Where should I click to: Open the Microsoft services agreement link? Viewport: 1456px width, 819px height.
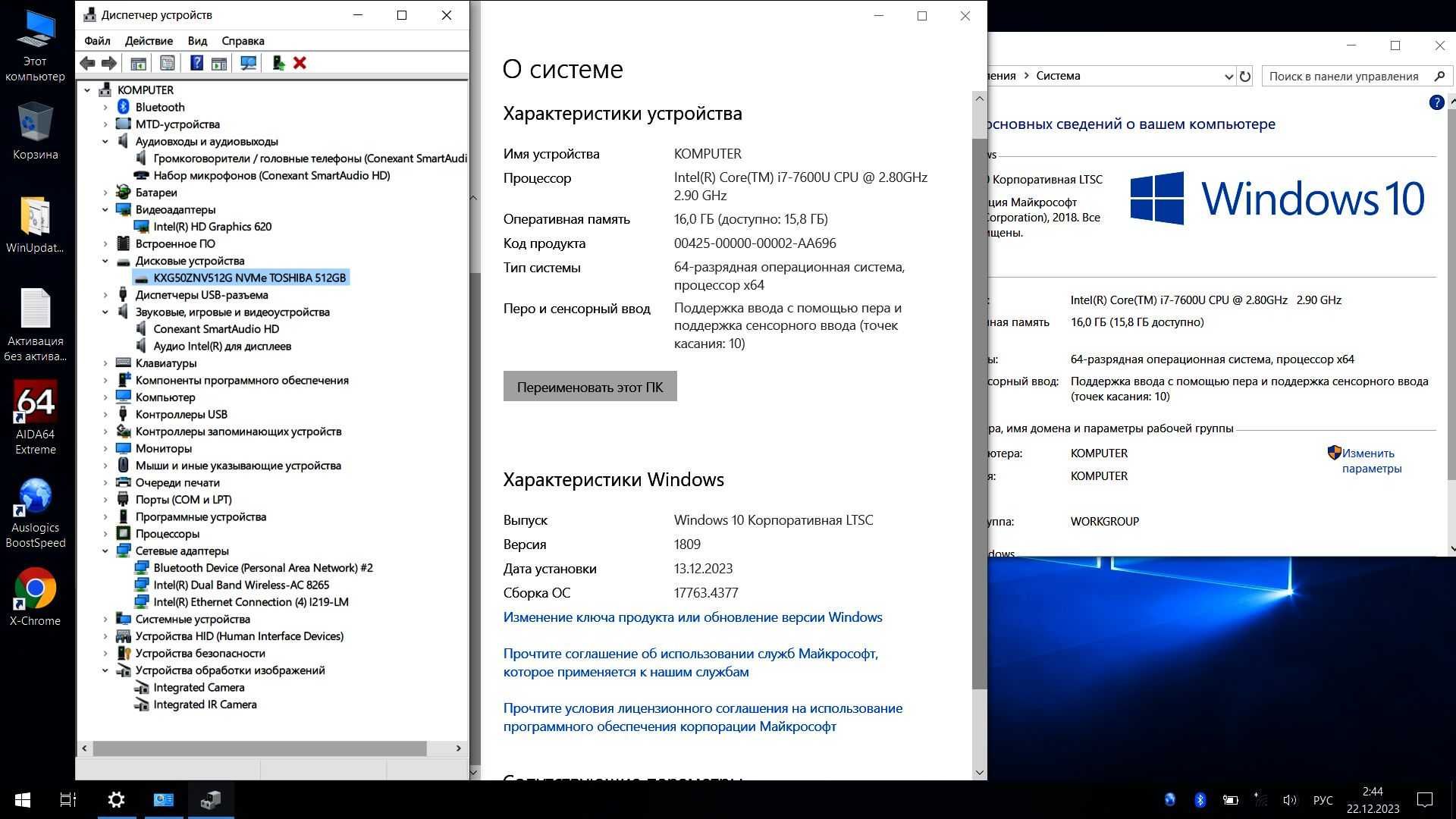[x=691, y=663]
